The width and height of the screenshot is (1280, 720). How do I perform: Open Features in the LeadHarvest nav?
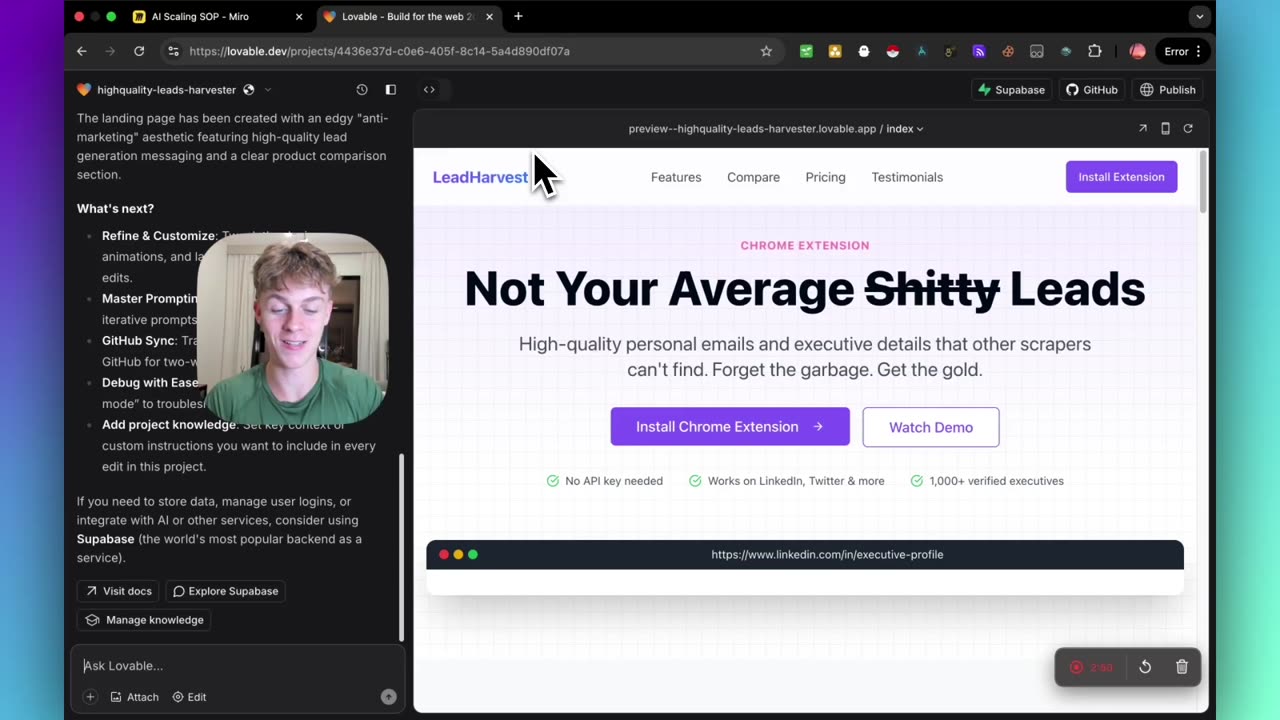pos(676,177)
